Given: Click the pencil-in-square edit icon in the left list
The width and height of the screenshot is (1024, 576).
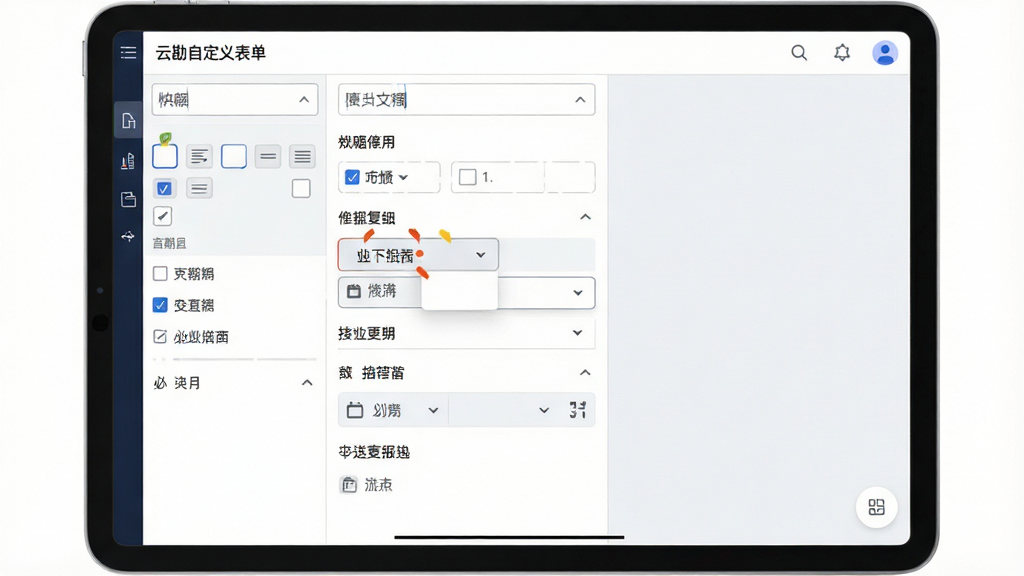Looking at the screenshot, I should 160,337.
